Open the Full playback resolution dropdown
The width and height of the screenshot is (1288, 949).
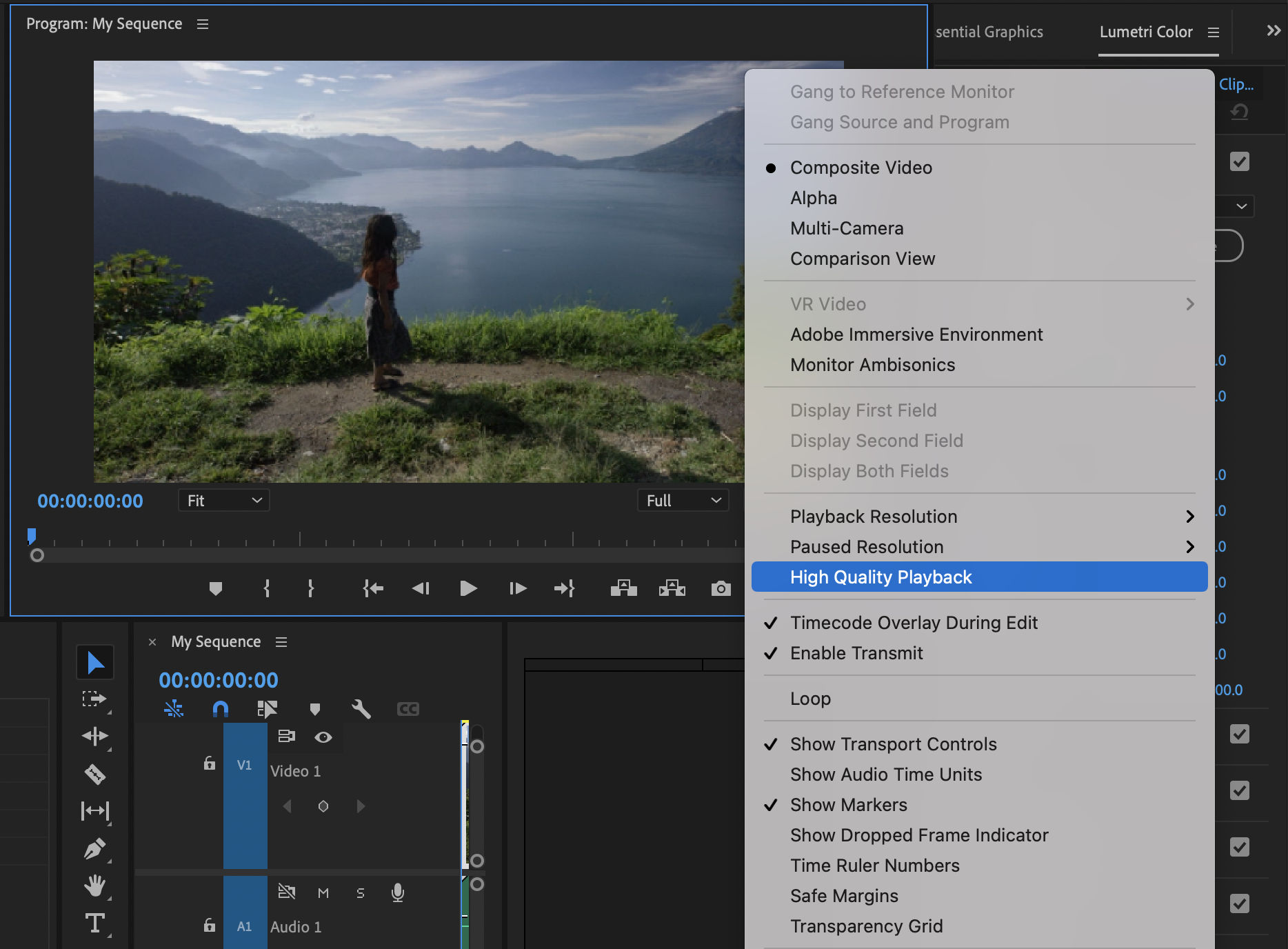point(683,501)
